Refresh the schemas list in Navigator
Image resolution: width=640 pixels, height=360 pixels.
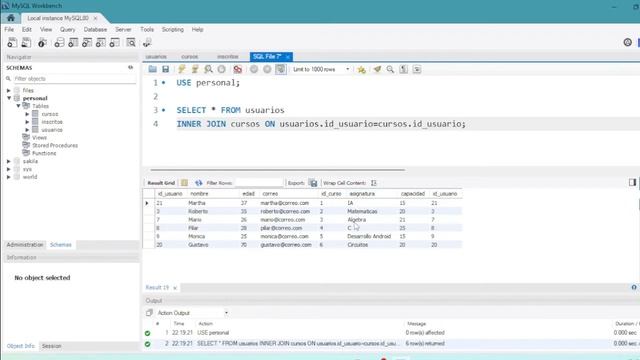[131, 67]
